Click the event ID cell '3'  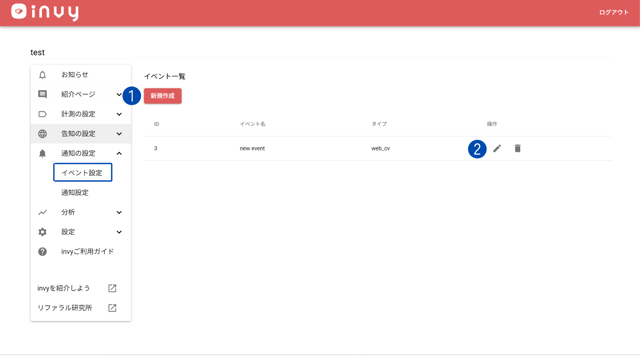pyautogui.click(x=155, y=148)
